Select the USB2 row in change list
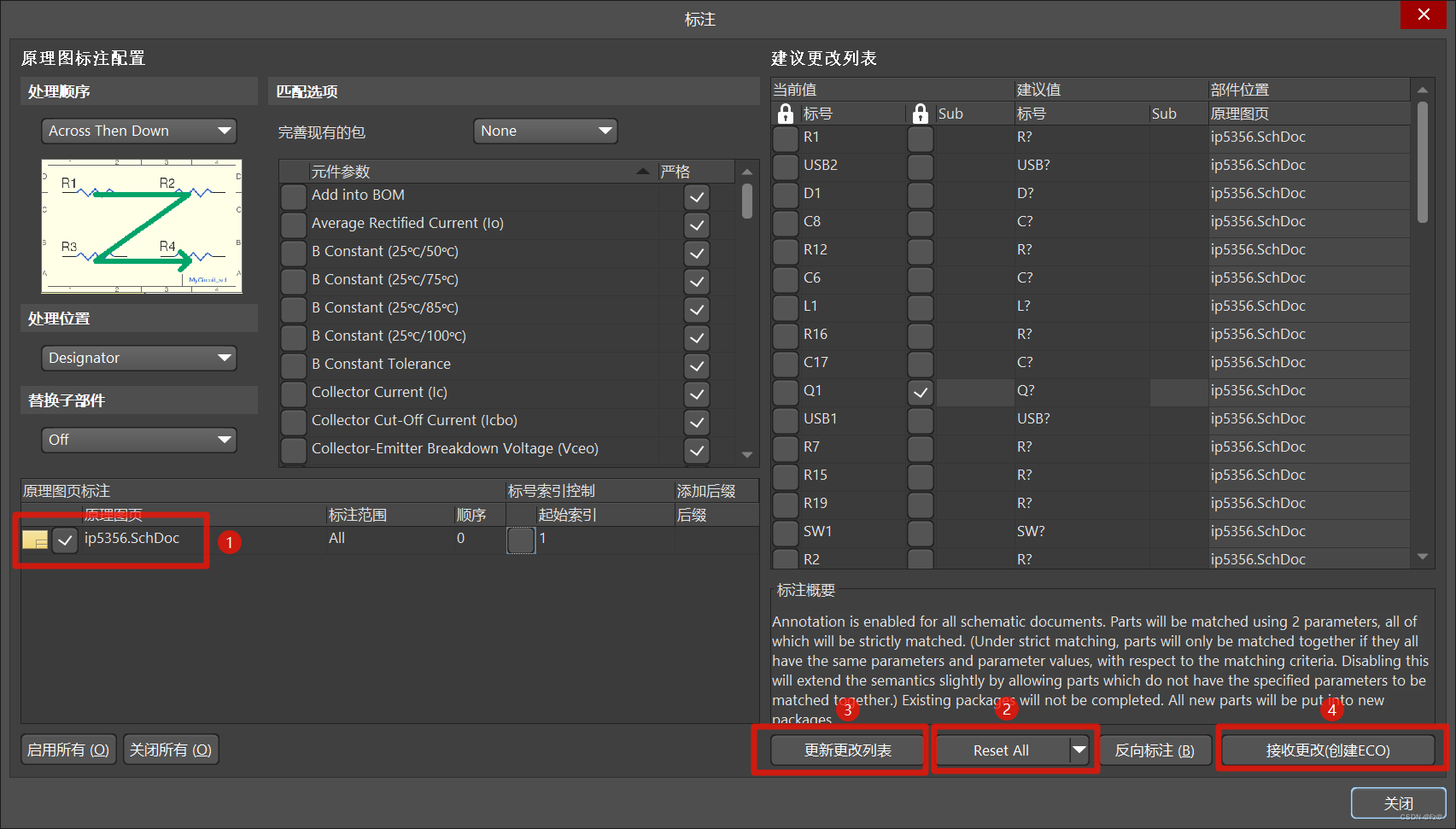 pyautogui.click(x=1091, y=166)
